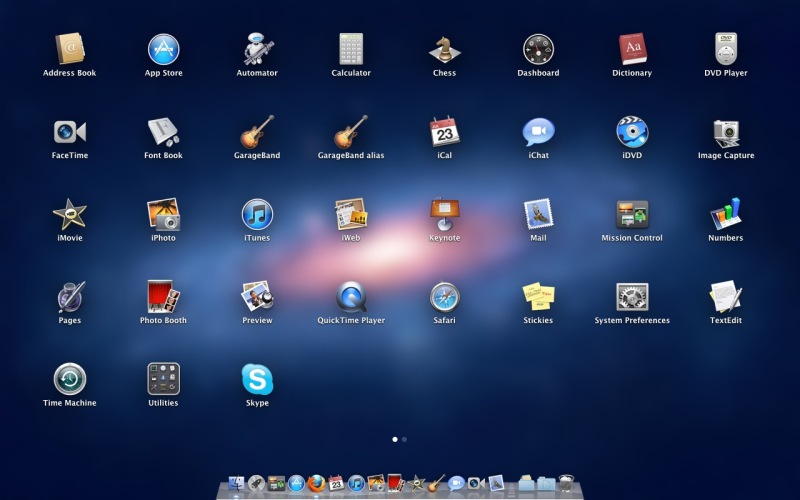Launch Skype
Image resolution: width=800 pixels, height=500 pixels.
pos(257,379)
